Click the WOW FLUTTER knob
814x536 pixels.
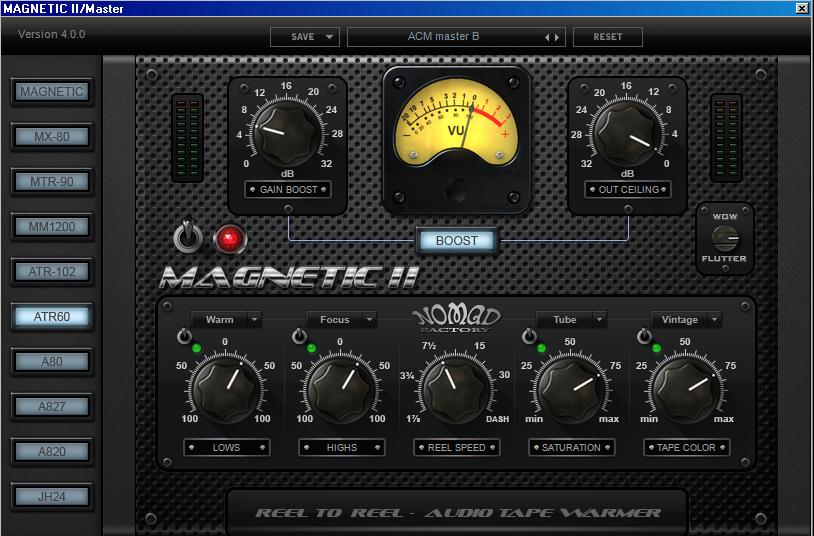(725, 238)
